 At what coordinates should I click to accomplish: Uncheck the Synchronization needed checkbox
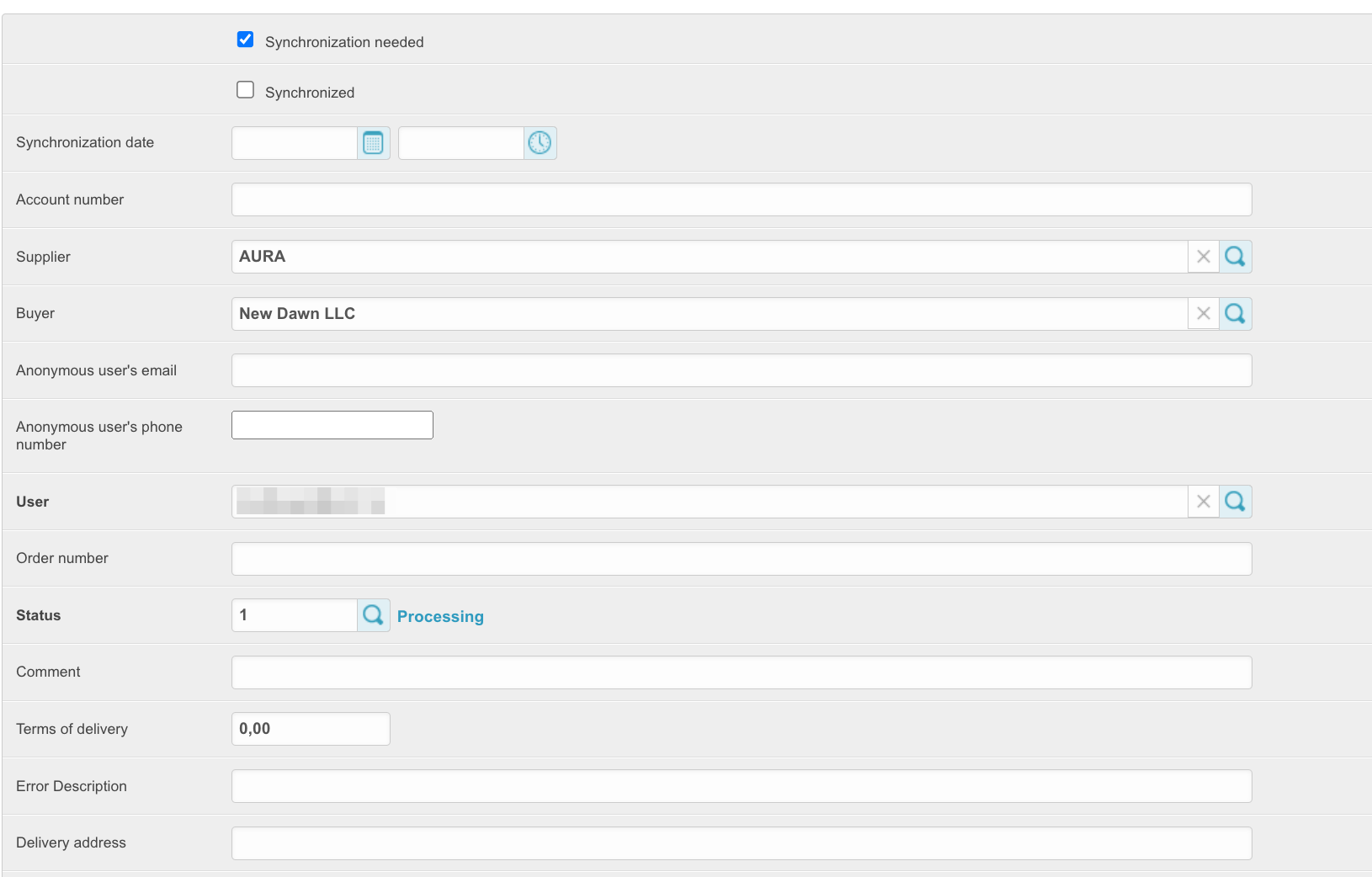point(246,40)
